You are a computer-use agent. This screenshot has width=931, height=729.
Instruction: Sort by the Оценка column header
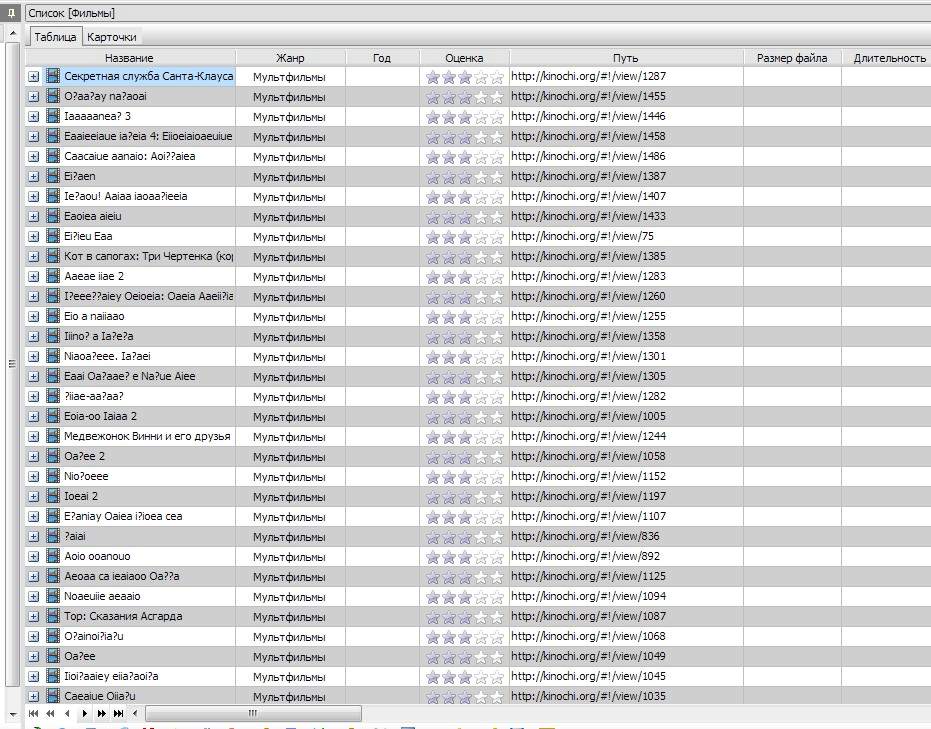[x=464, y=58]
